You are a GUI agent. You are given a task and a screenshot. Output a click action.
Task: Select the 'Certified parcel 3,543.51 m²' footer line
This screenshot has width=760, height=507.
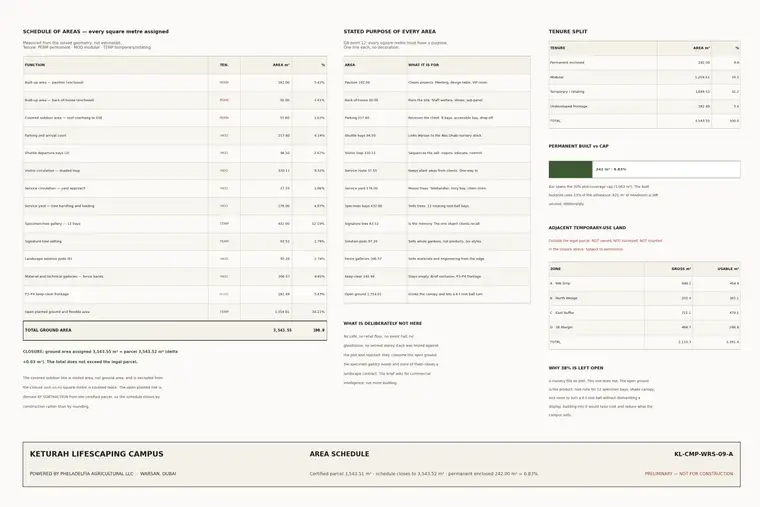pos(424,474)
